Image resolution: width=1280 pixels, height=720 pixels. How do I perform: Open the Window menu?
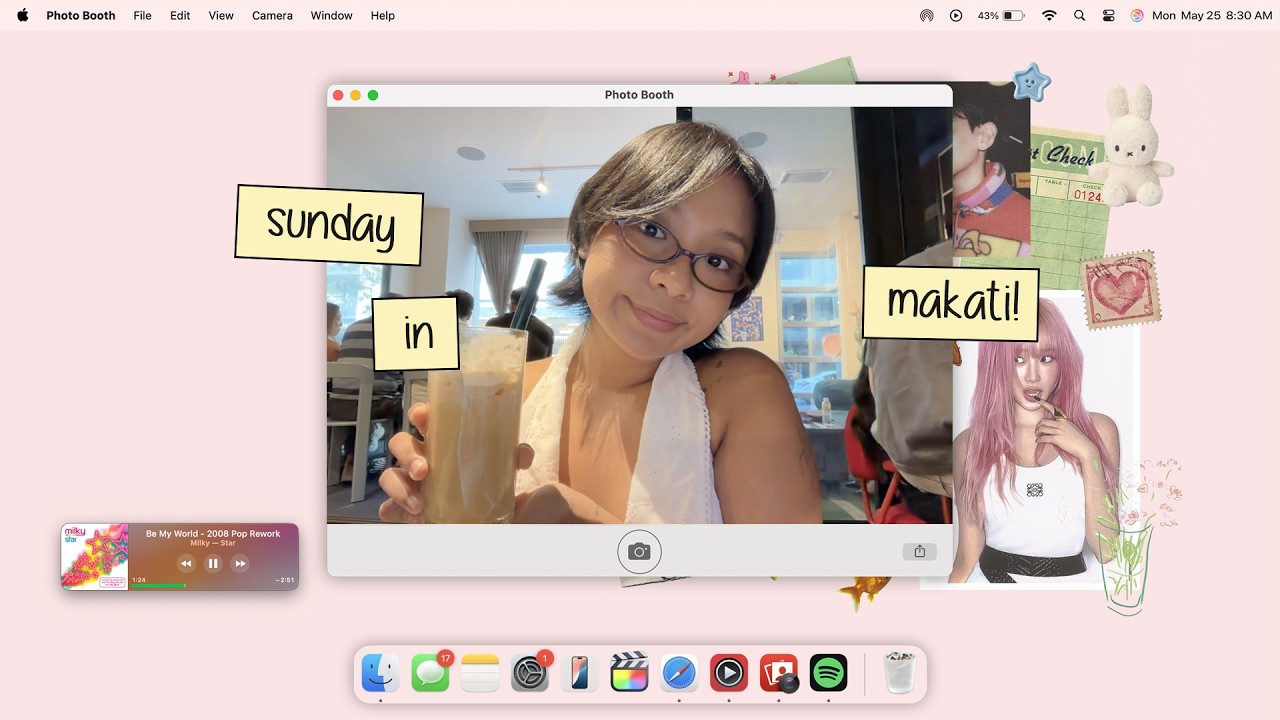point(331,16)
